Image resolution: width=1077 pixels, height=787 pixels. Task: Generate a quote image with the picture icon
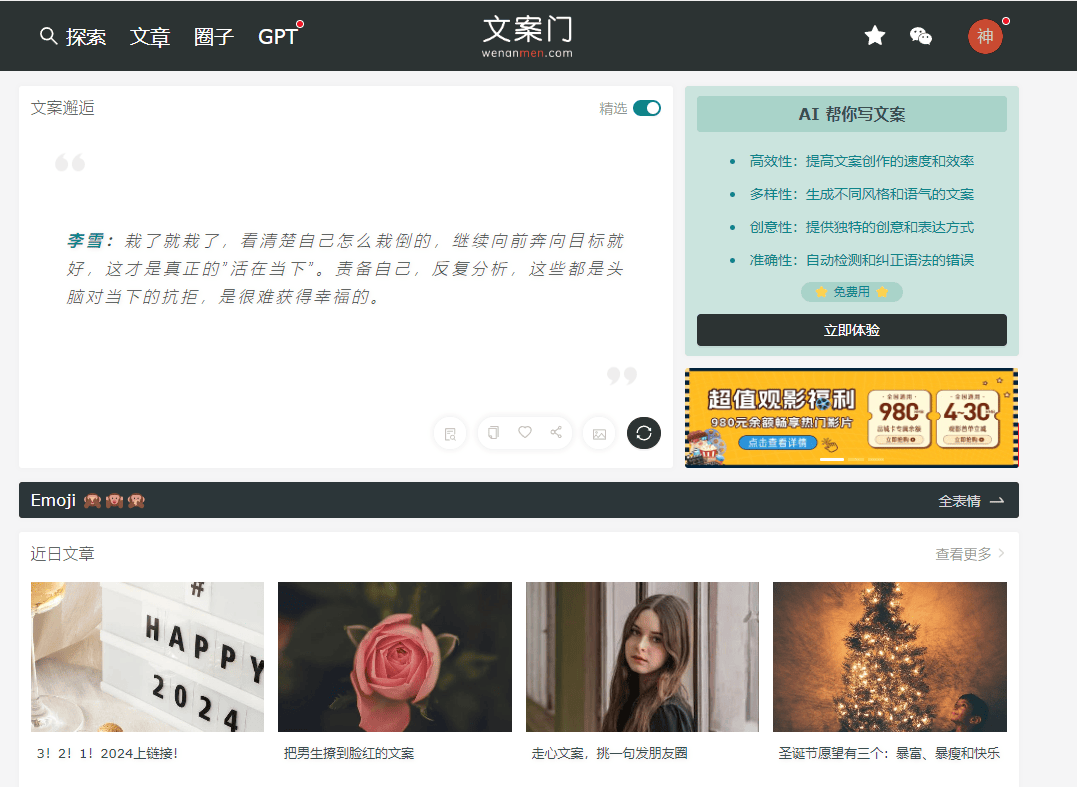tap(599, 433)
